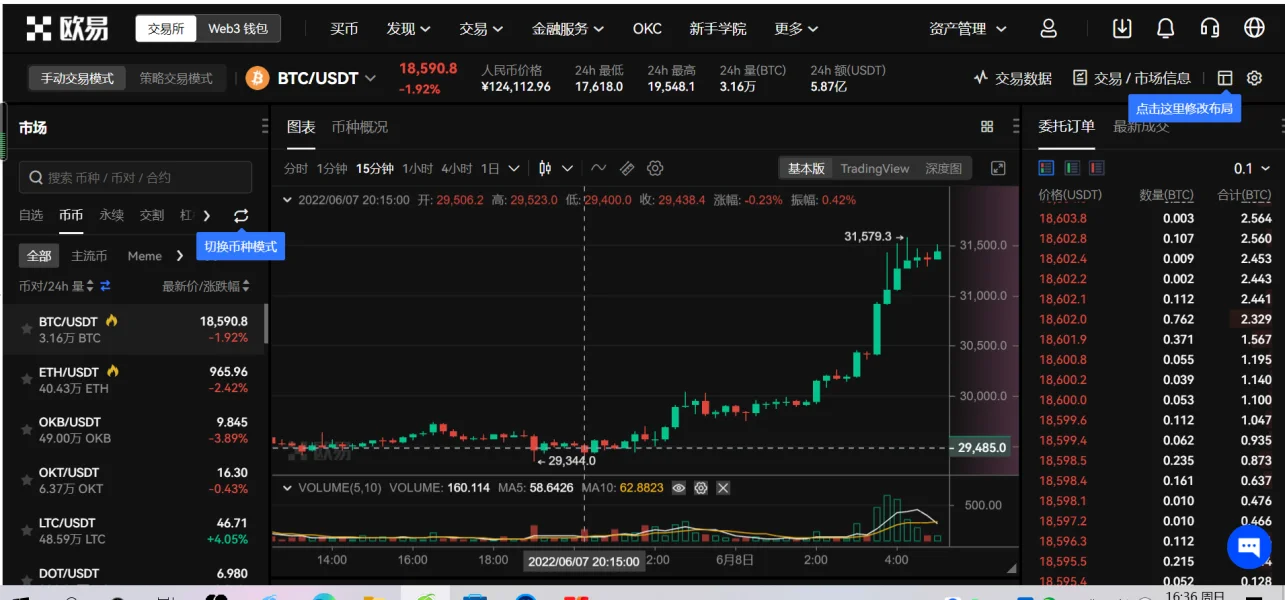The width and height of the screenshot is (1285, 600).
Task: Click the switch coin mode icon
Action: click(x=241, y=215)
